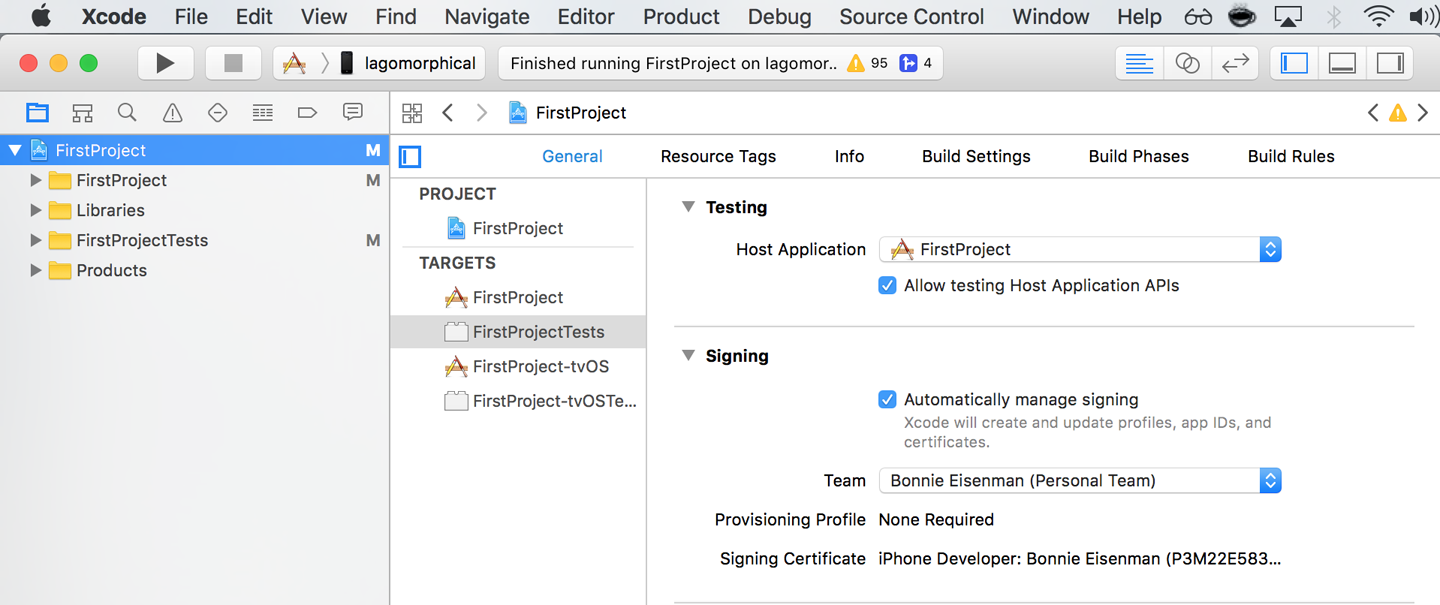Show the Issue navigator warning icon
1440x605 pixels.
pyautogui.click(x=172, y=113)
